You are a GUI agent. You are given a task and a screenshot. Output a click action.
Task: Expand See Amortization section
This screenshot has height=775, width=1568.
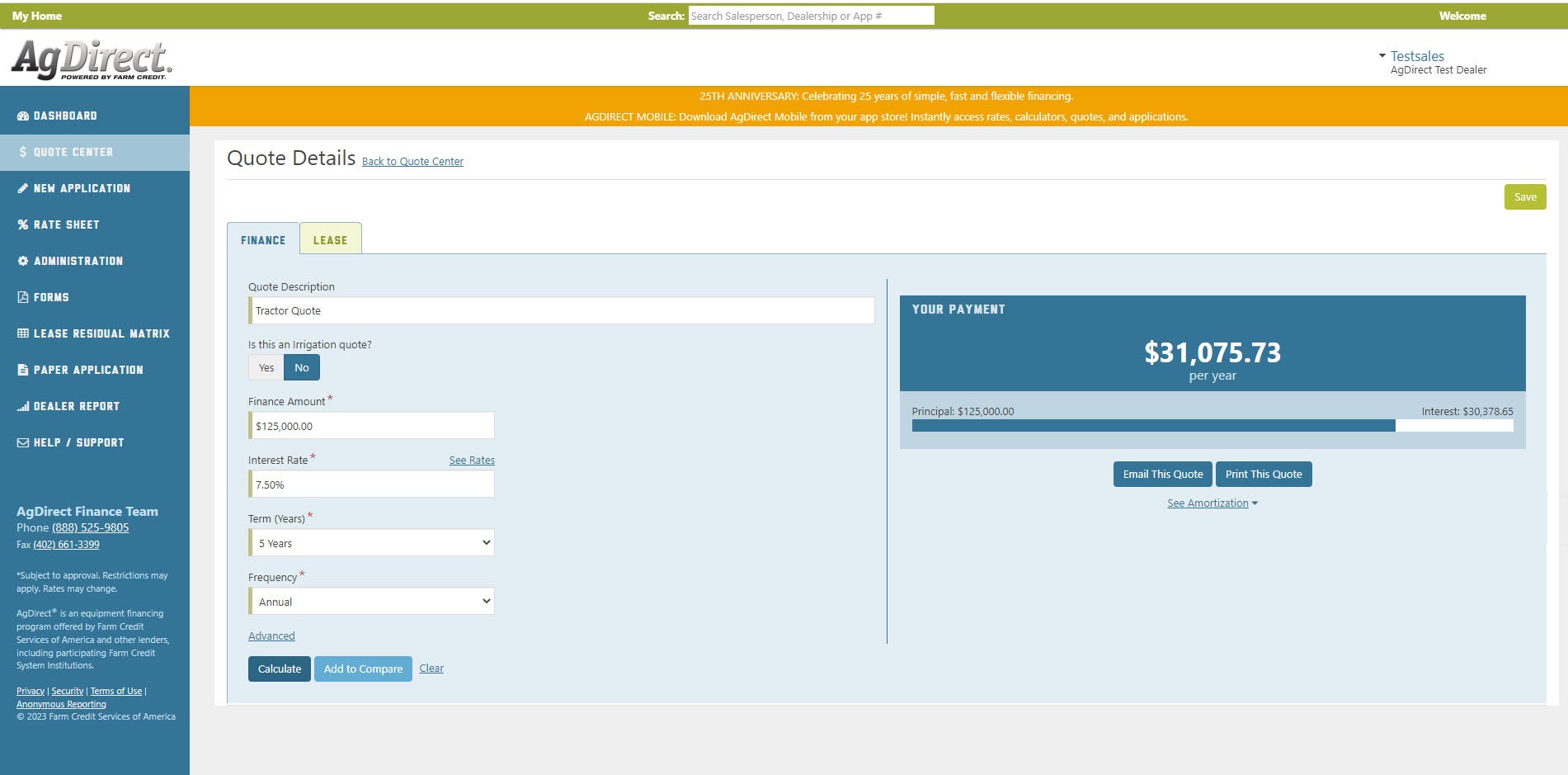pyautogui.click(x=1212, y=503)
